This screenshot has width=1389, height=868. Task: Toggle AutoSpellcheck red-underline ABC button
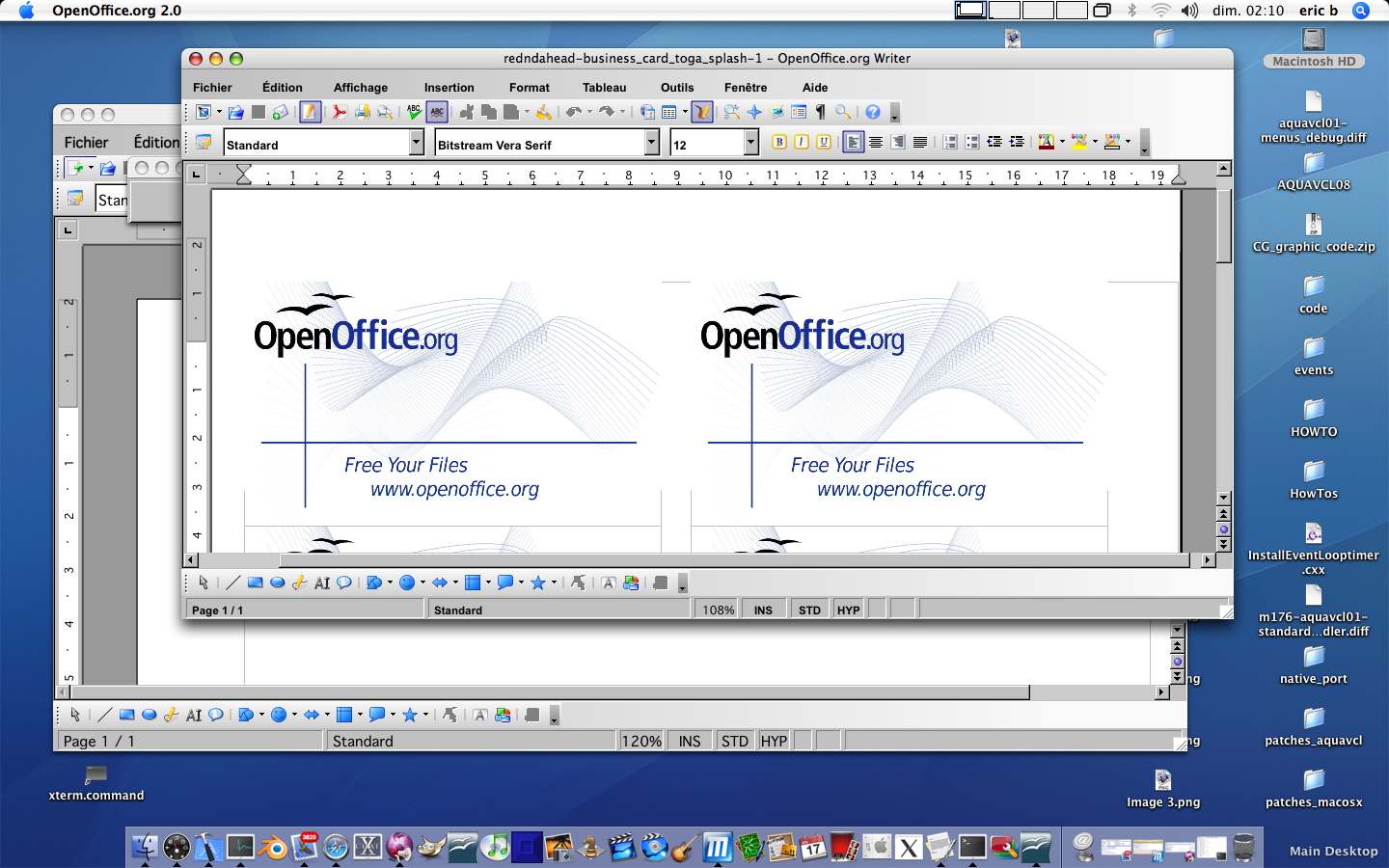(437, 112)
